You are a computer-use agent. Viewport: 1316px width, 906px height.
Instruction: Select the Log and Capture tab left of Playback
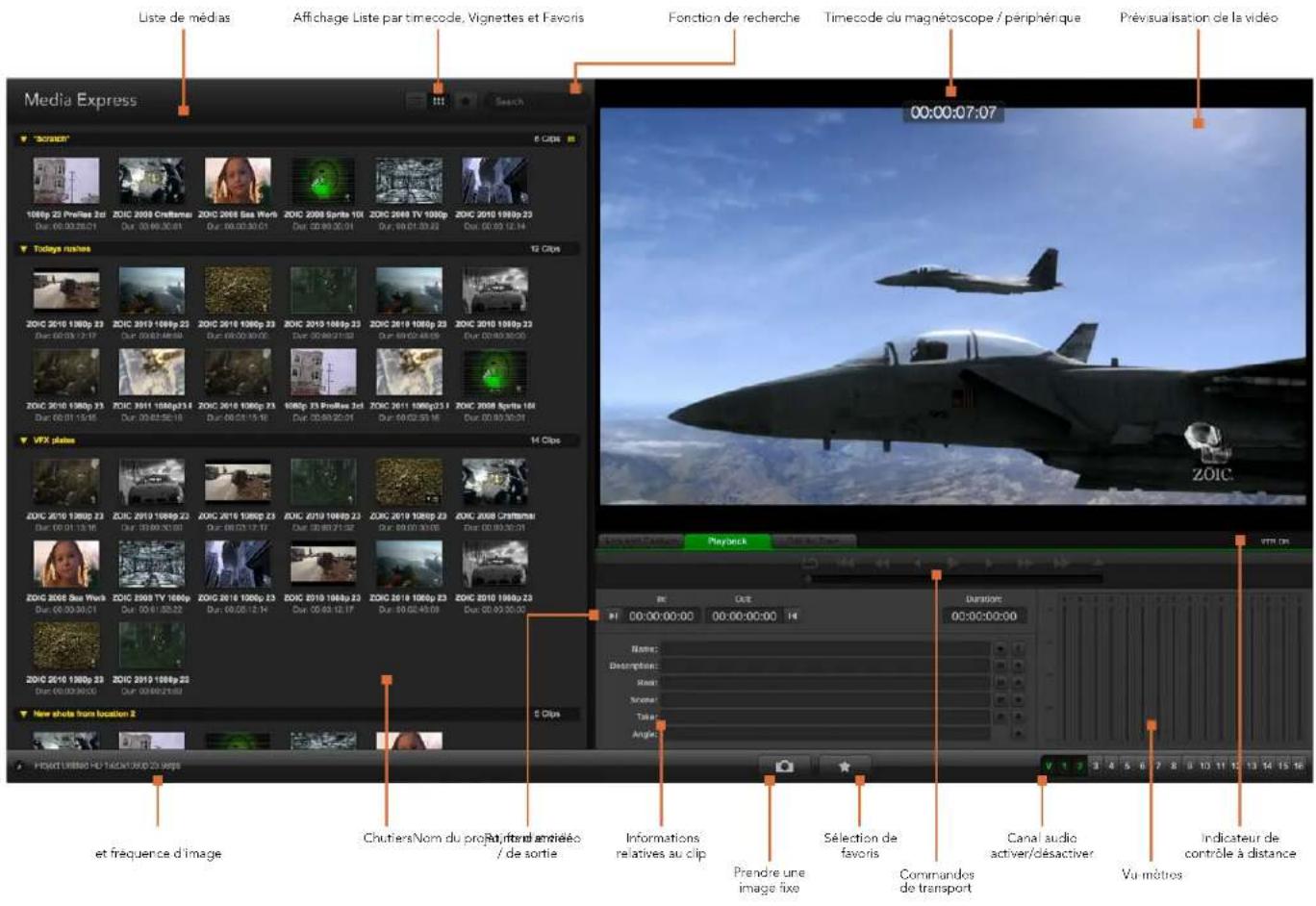(641, 541)
